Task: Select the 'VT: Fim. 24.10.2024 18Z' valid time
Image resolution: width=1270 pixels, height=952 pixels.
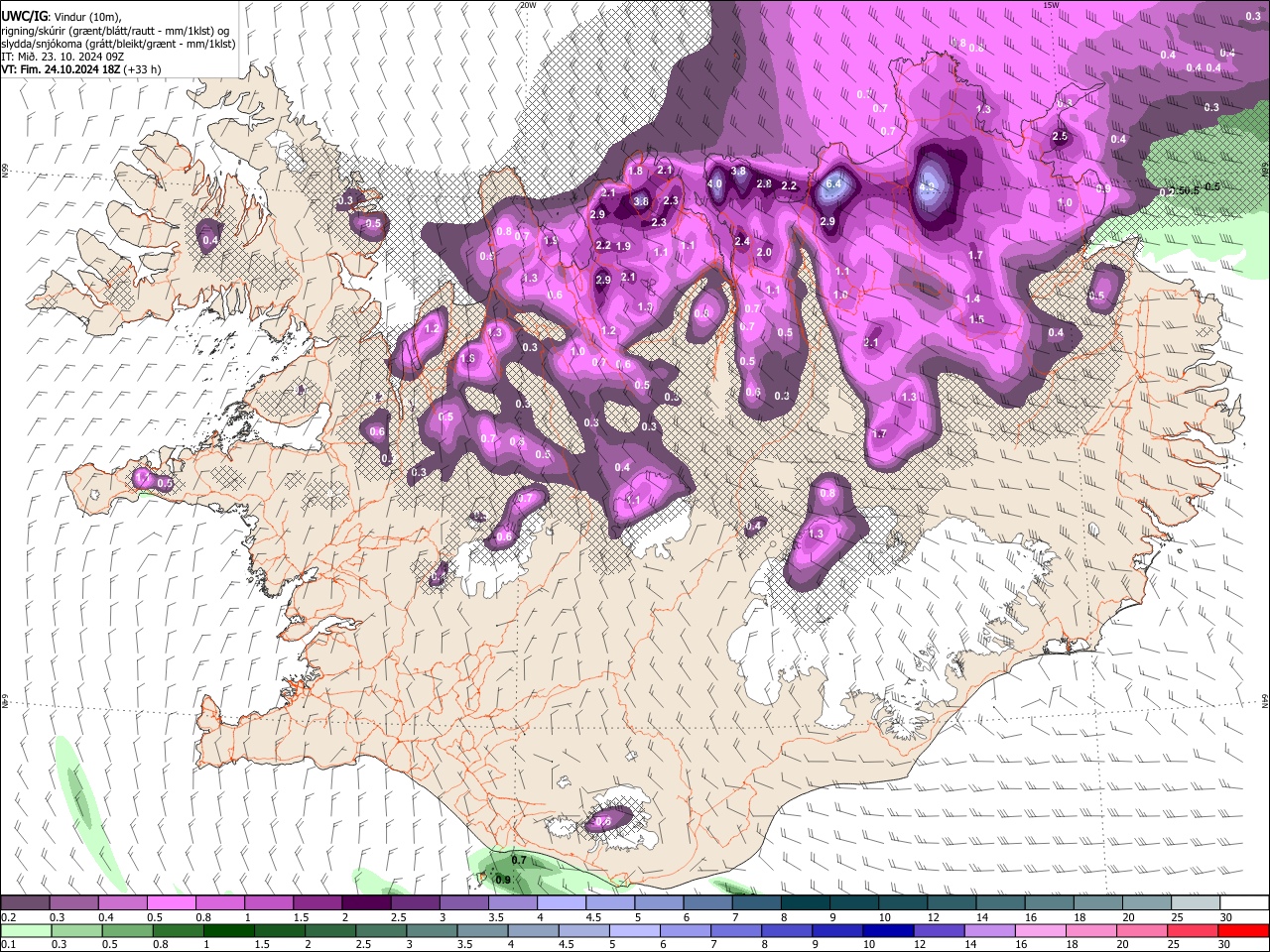Action: (63, 69)
